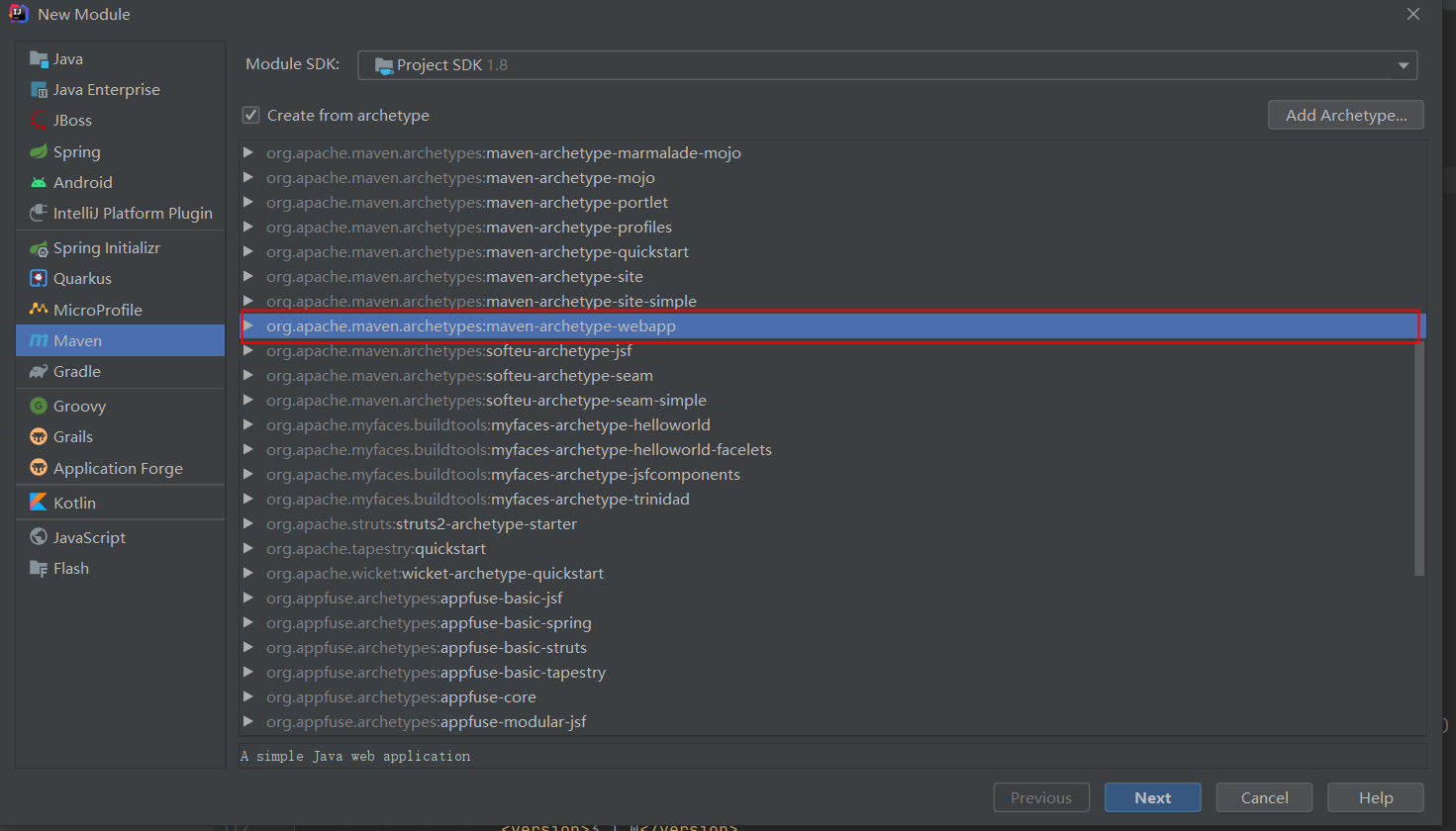Expand the org.apache.tapestry:quickstart arrow
The width and height of the screenshot is (1456, 831).
pos(248,548)
